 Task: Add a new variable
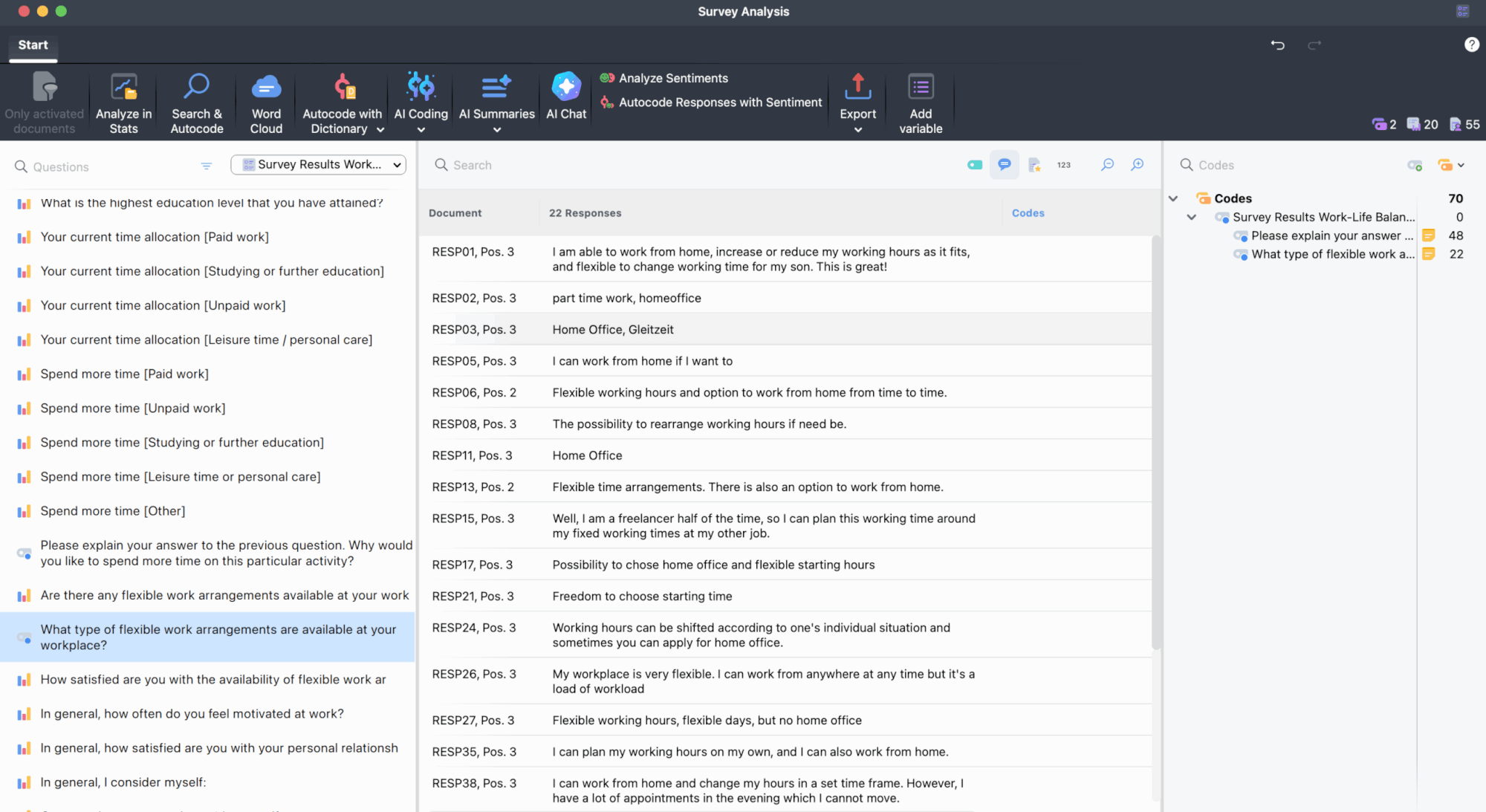(920, 102)
